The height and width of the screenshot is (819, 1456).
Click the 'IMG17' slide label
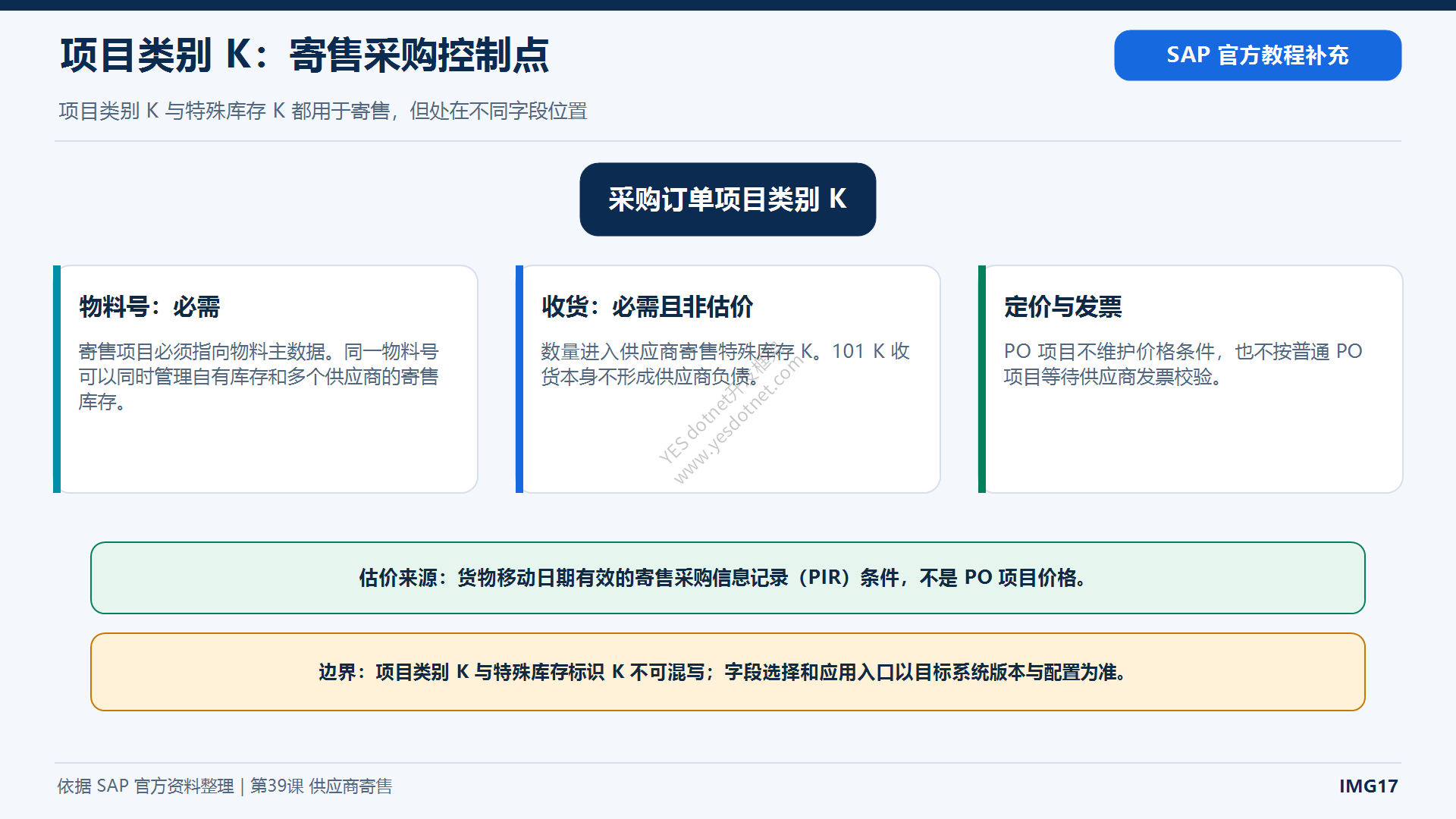click(1368, 786)
